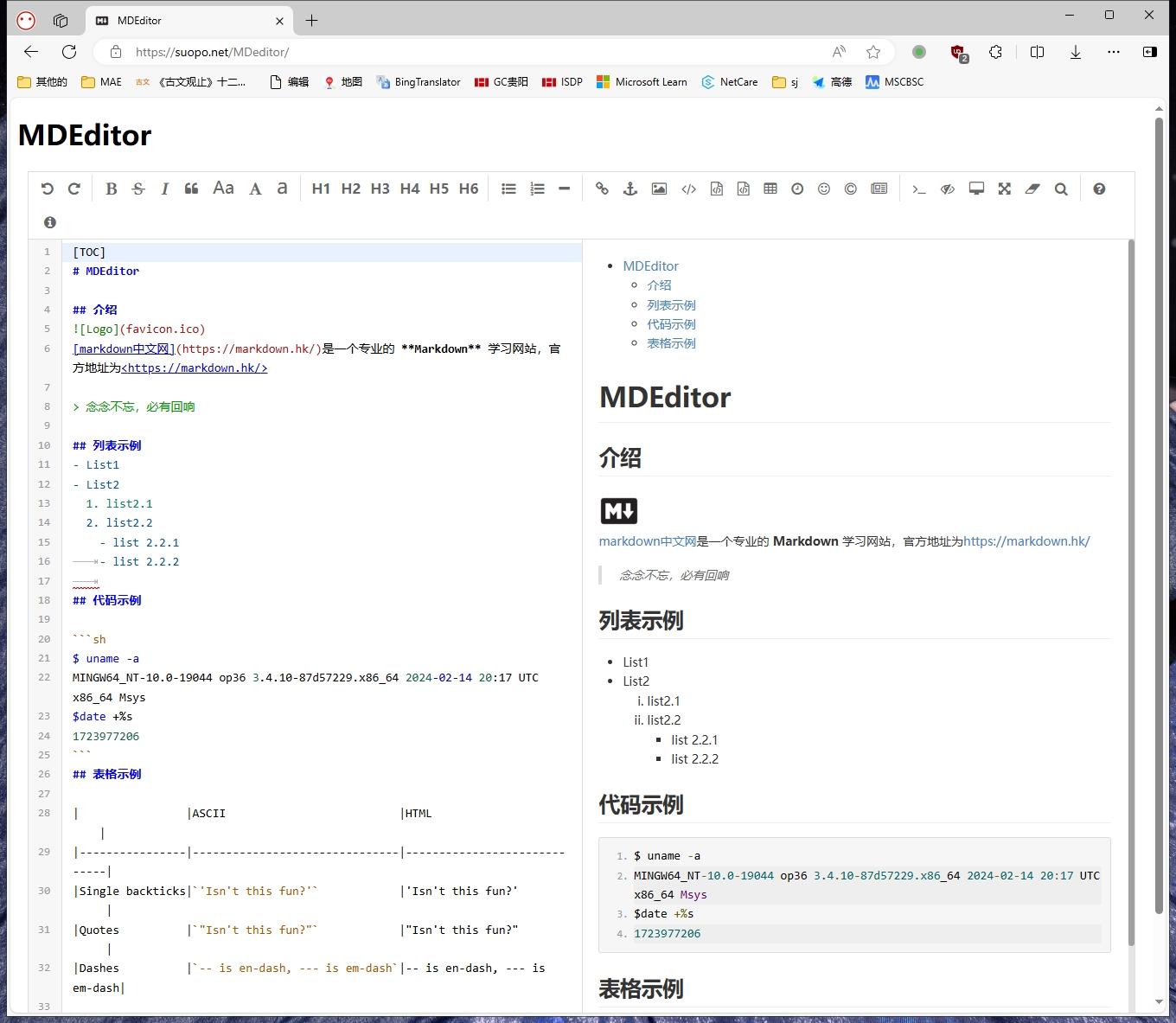Insert a horizontal rule line

click(x=565, y=189)
